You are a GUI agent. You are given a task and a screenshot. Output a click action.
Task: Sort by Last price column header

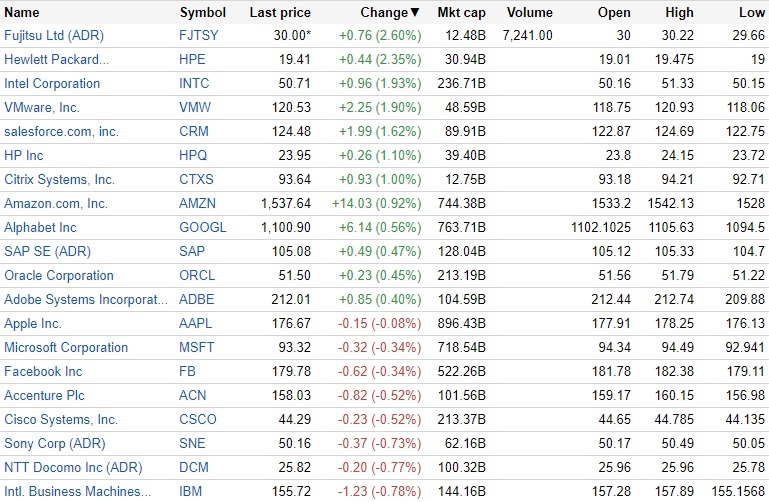[x=280, y=13]
